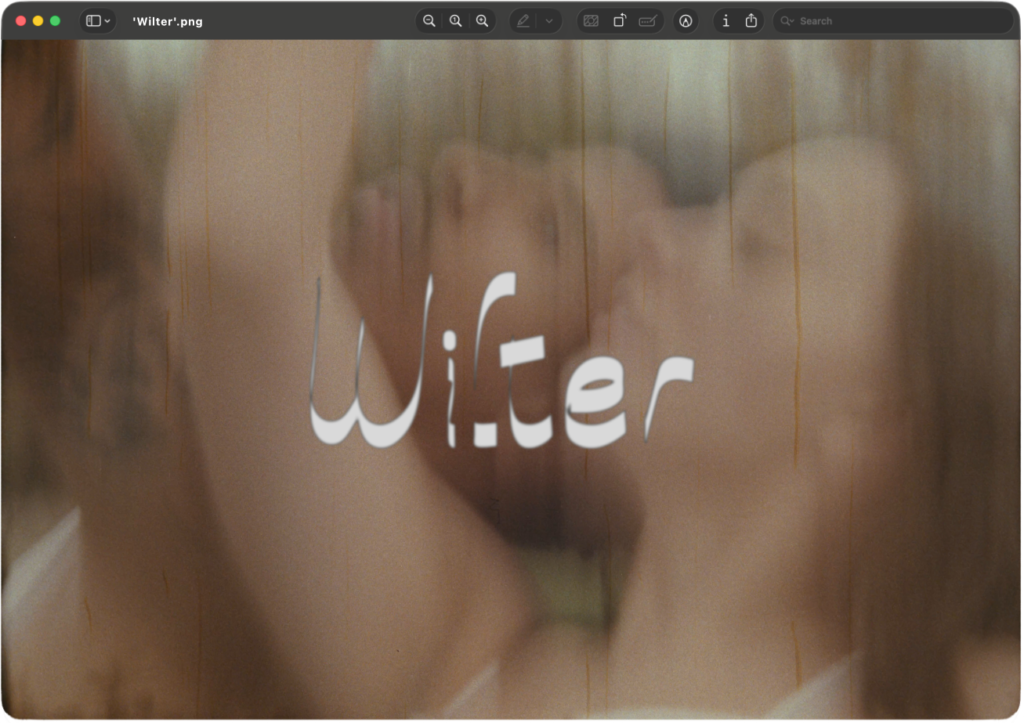The height and width of the screenshot is (723, 1024).
Task: Click the Remove Background icon
Action: coord(591,21)
